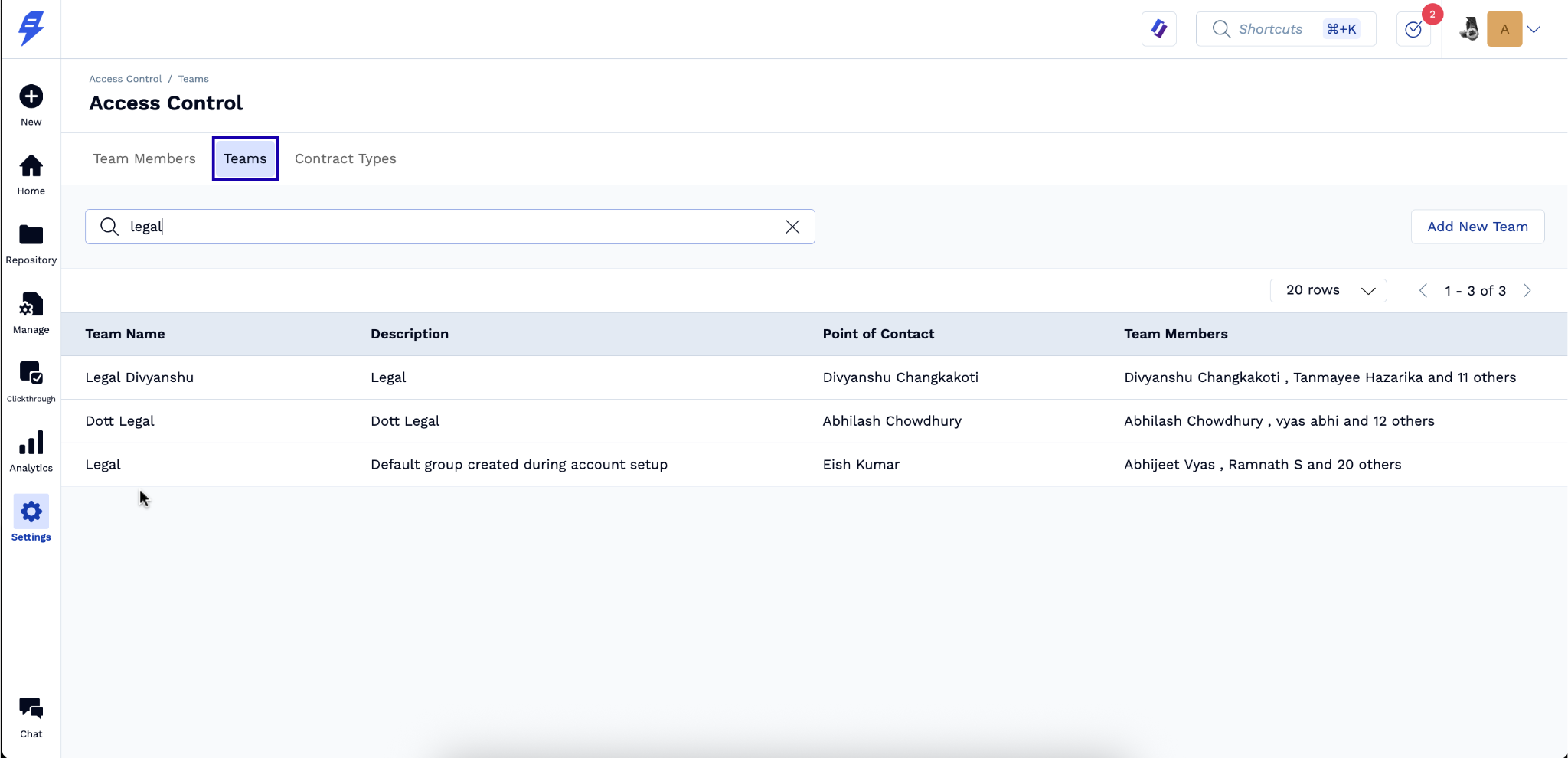Open the tasks checkmark notification icon
This screenshot has height=758, width=1568.
click(1413, 29)
